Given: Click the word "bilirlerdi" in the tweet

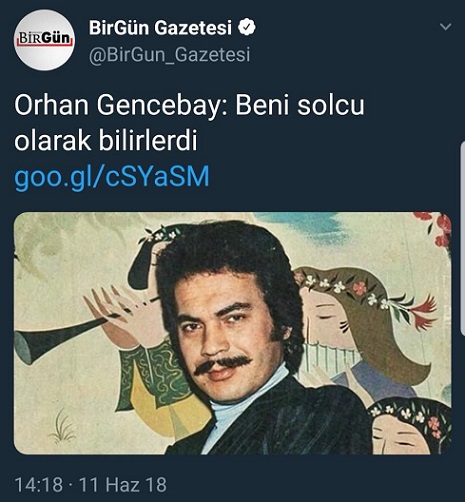Looking at the screenshot, I should point(148,140).
